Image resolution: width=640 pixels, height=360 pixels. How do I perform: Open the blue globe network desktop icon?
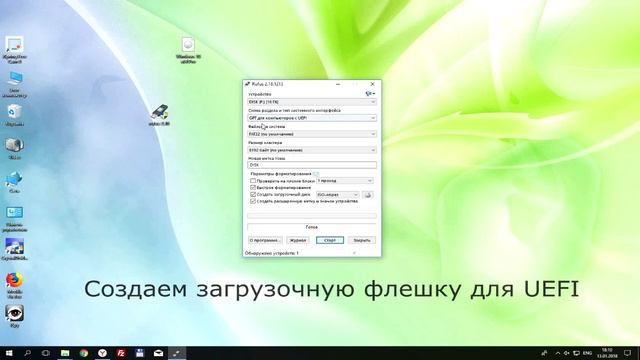coord(14,182)
